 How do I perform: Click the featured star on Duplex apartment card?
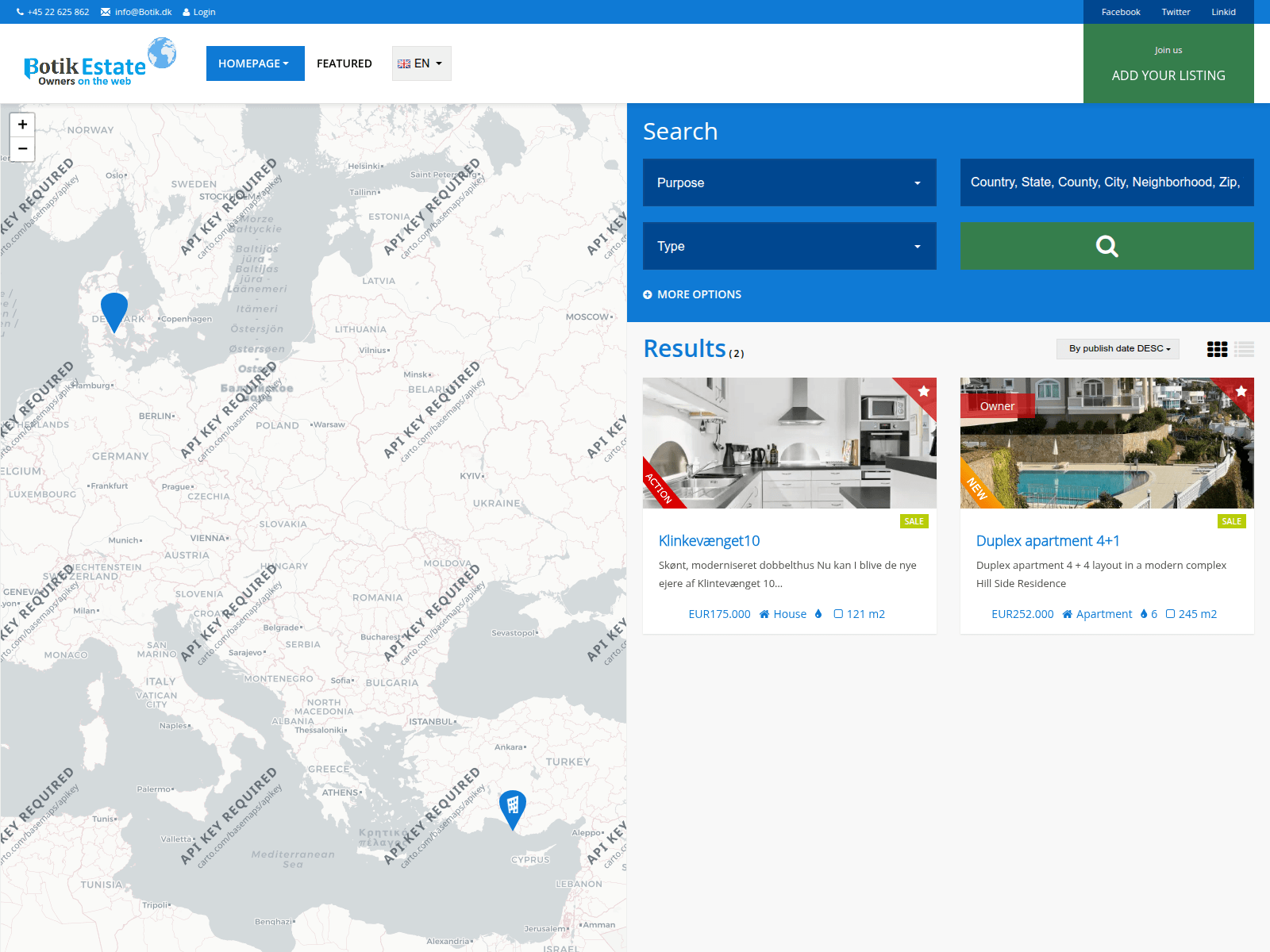1241,391
